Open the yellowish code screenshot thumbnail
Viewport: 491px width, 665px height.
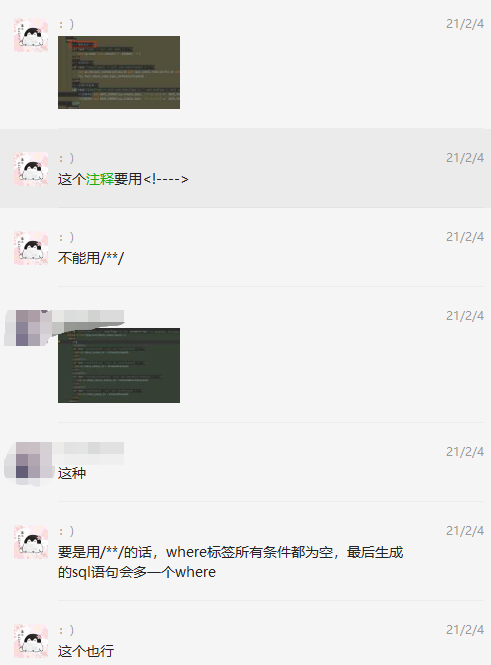[x=119, y=72]
